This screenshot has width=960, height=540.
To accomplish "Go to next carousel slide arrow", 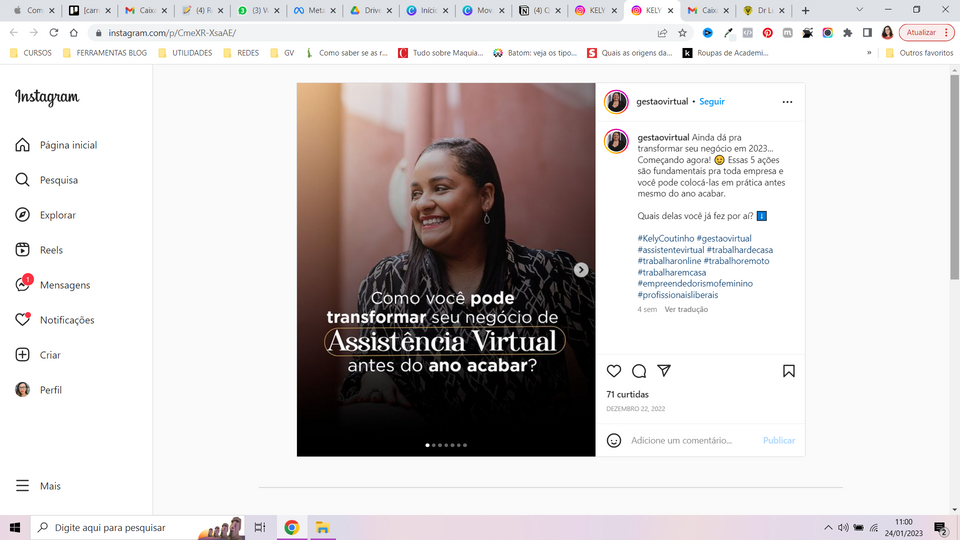I will pyautogui.click(x=581, y=270).
